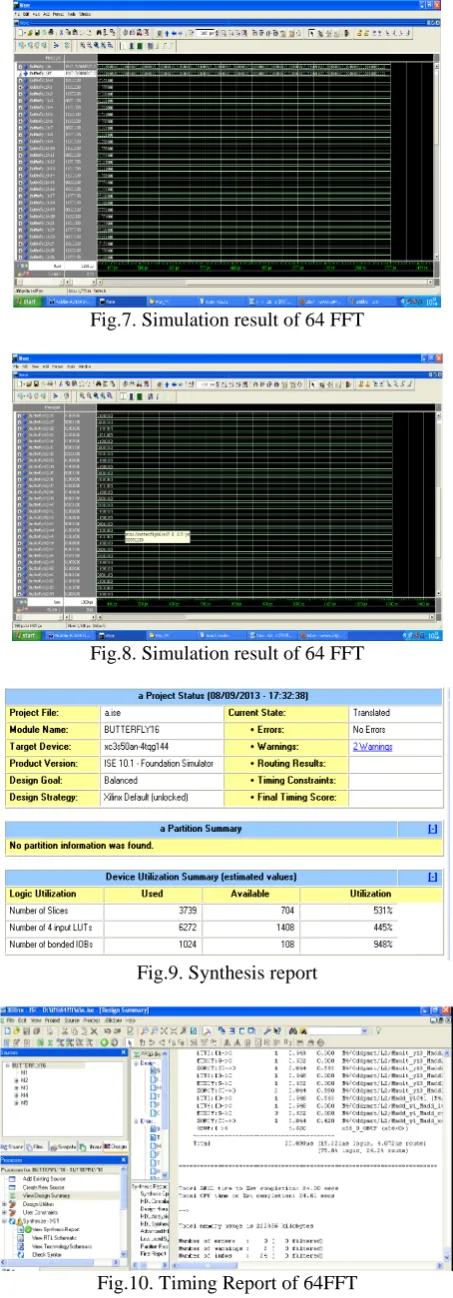Switch to the Files tab below the Sources pane
453x1298 pixels.
tap(35, 1146)
